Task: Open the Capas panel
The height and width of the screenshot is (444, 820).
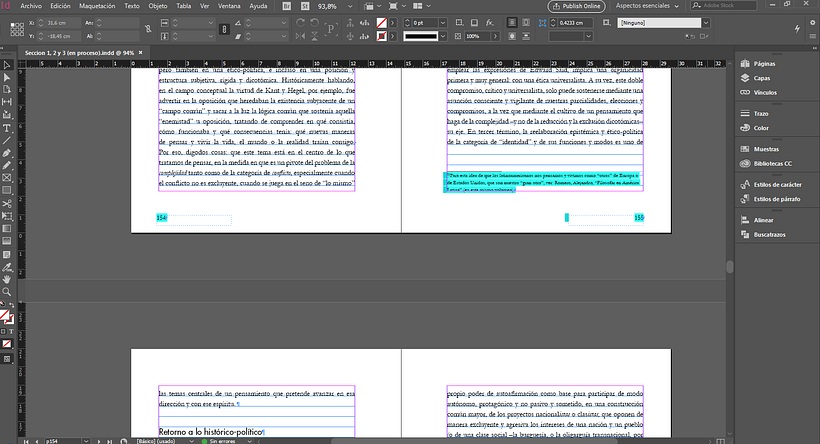Action: [x=761, y=78]
